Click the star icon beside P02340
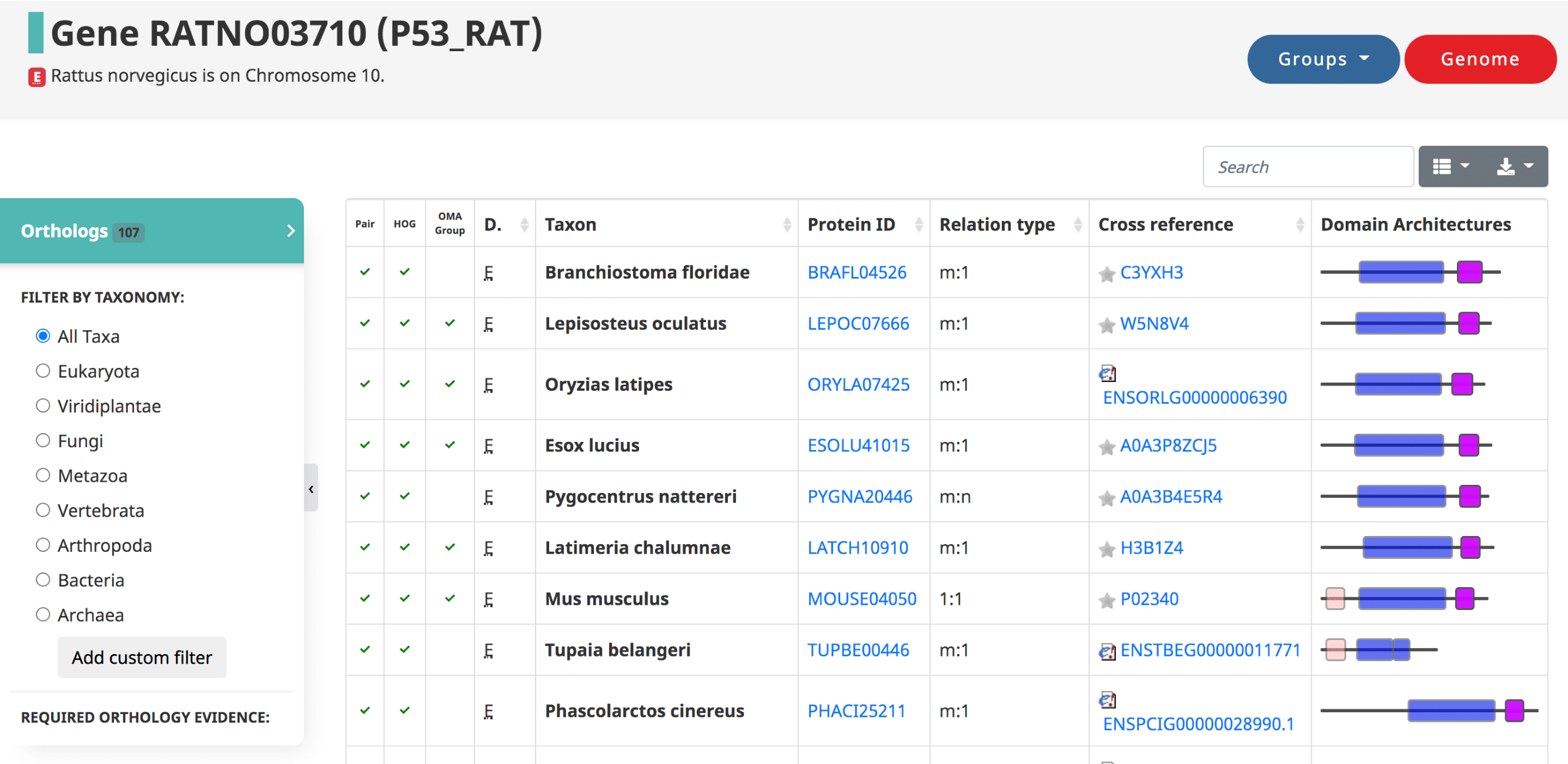 click(x=1106, y=601)
